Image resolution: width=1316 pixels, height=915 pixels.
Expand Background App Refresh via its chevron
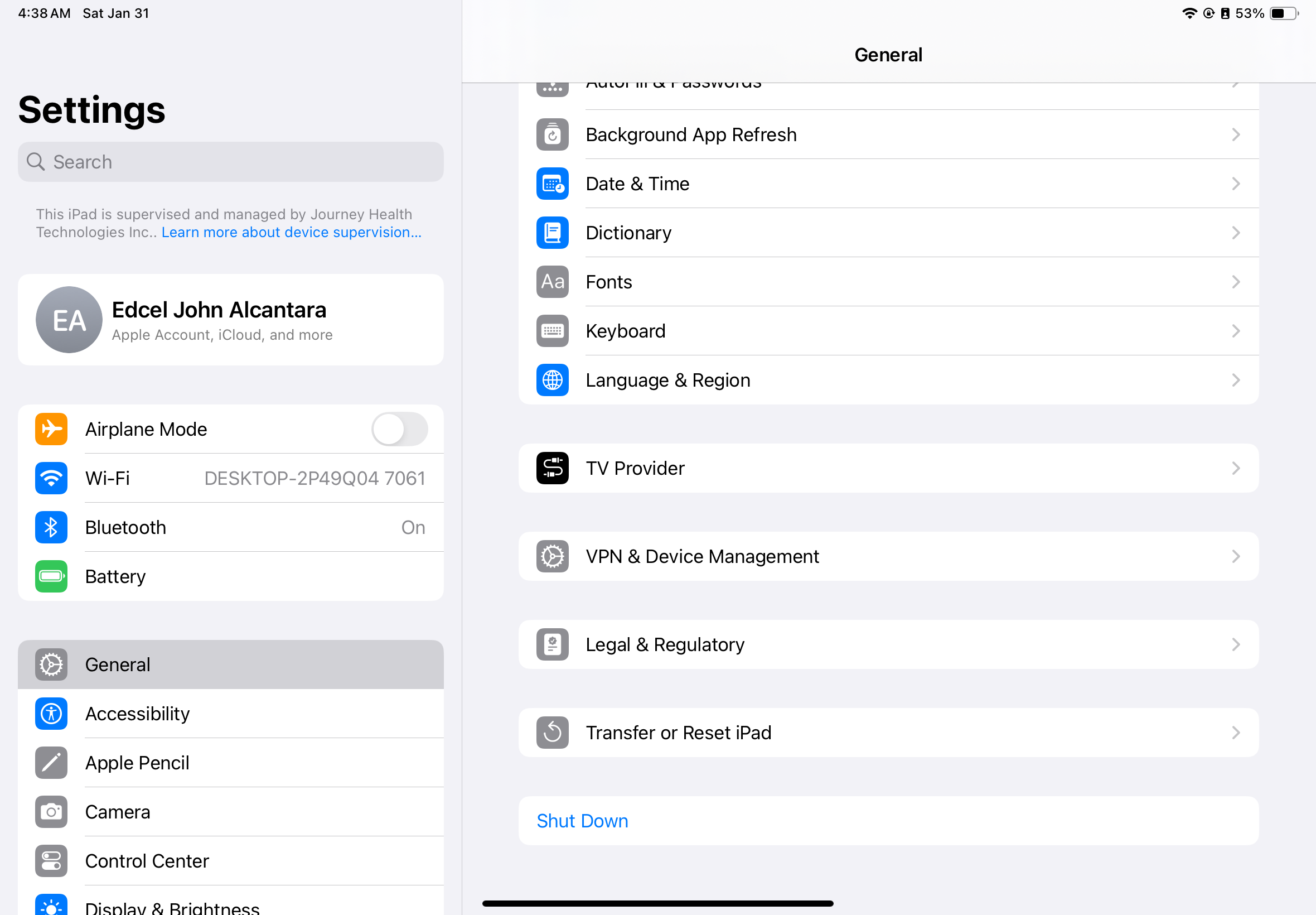pyautogui.click(x=1236, y=134)
